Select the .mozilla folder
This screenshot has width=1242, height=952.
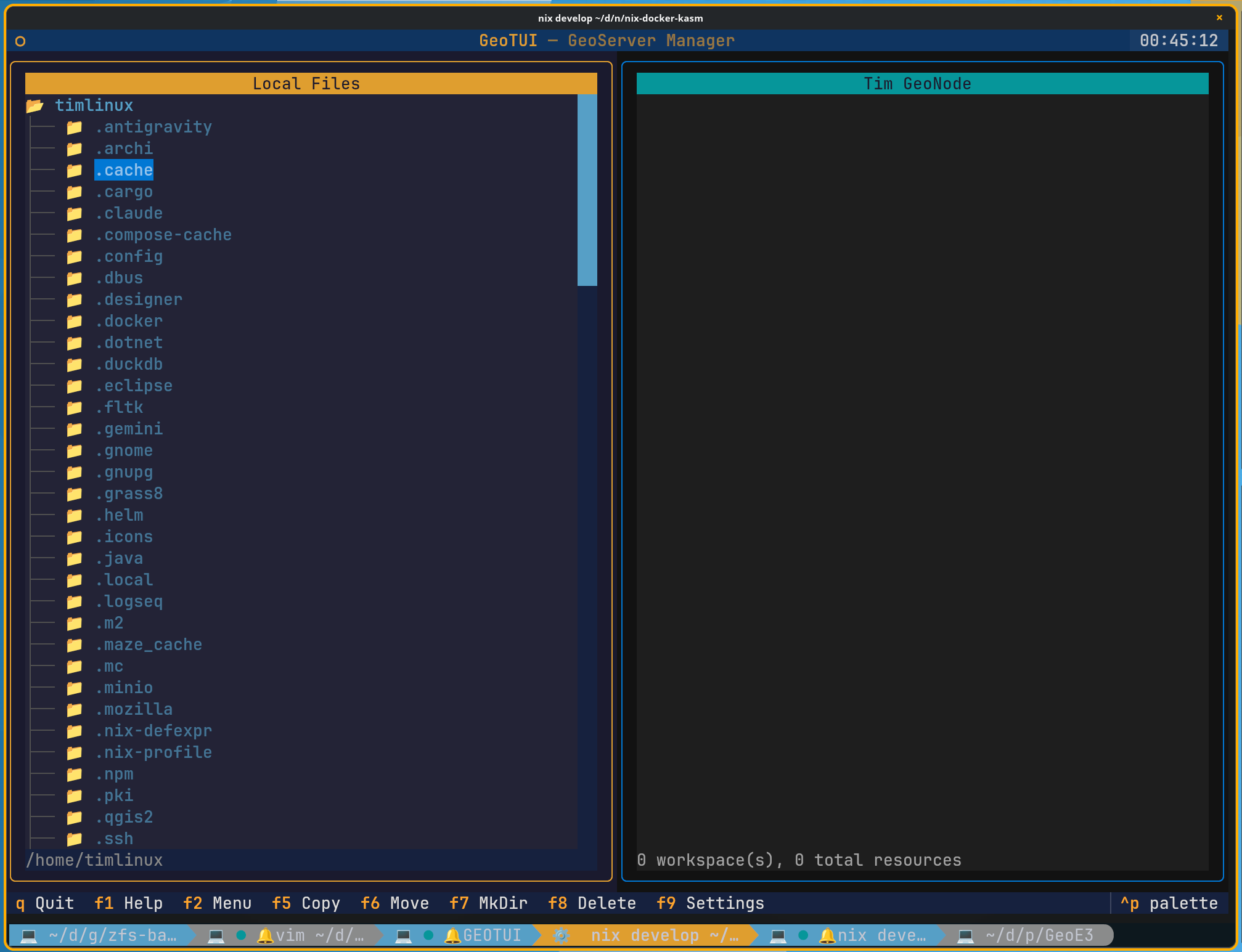pos(134,709)
